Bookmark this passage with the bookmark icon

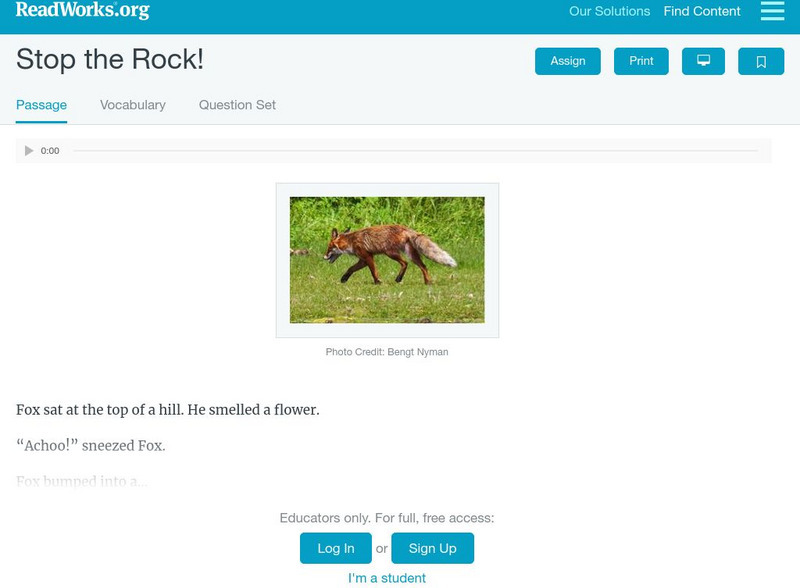(761, 61)
